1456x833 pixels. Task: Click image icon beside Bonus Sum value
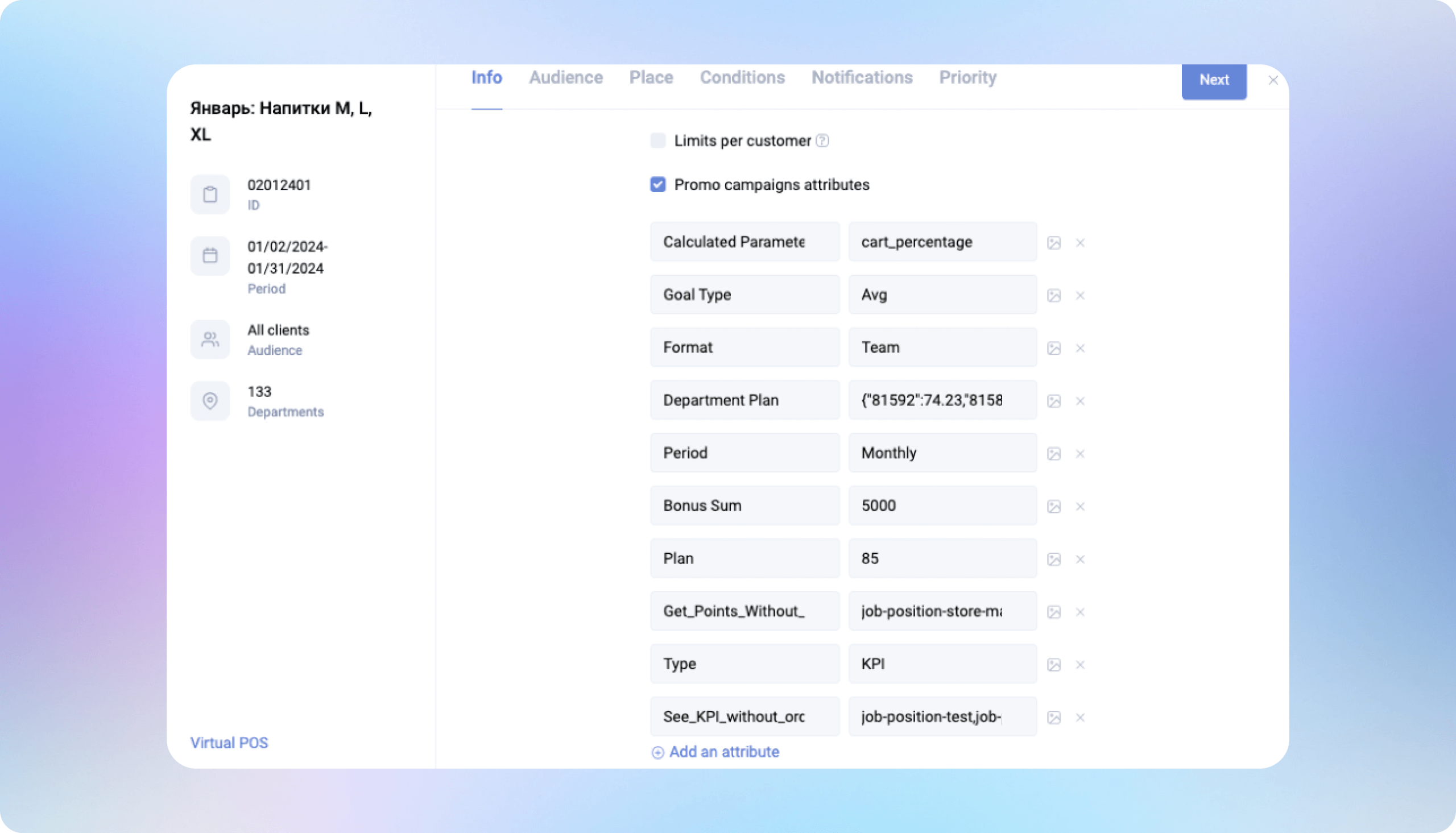(x=1054, y=506)
